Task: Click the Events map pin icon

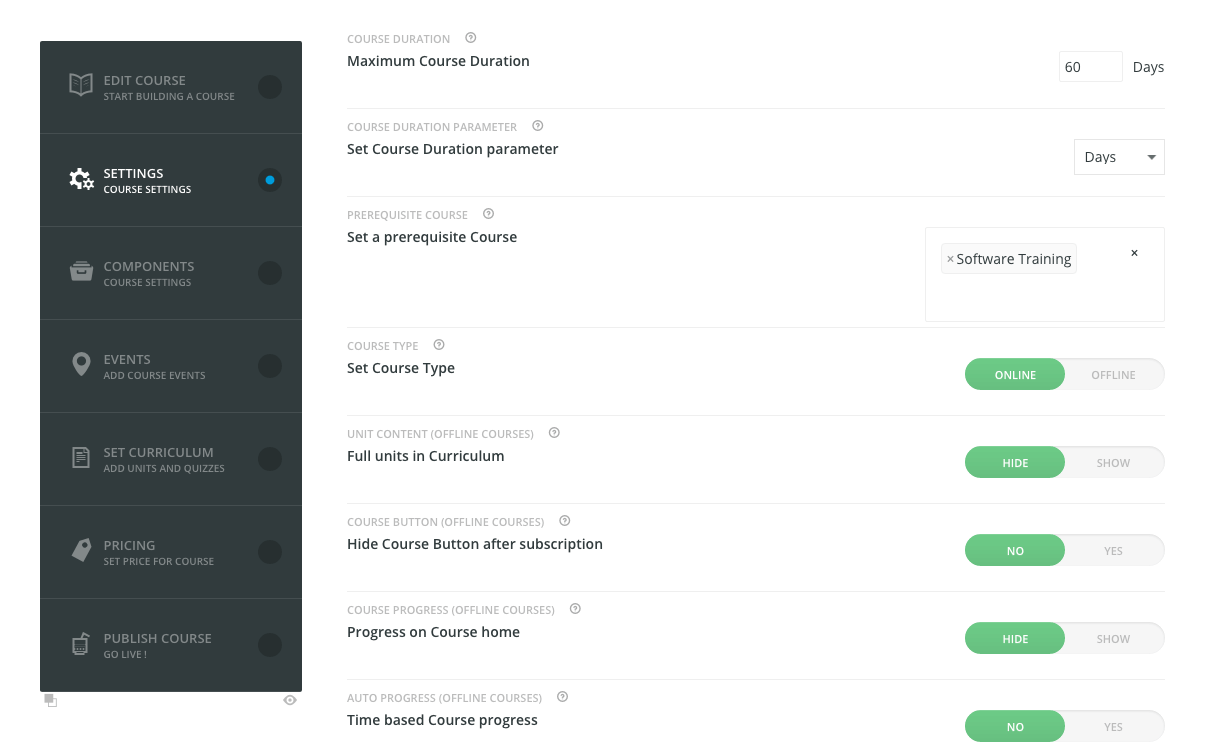Action: [81, 365]
